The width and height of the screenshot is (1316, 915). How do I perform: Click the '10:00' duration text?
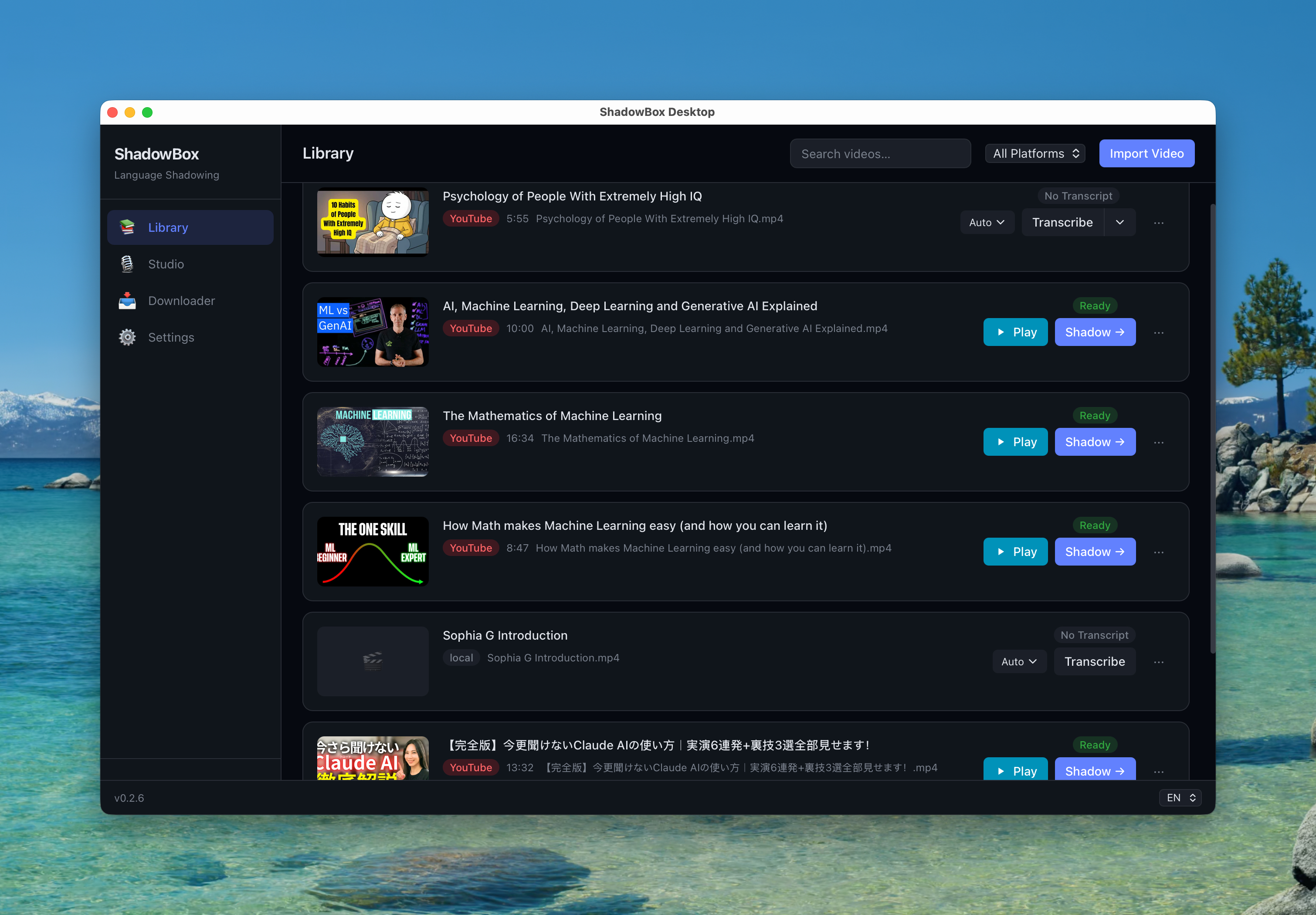click(520, 328)
